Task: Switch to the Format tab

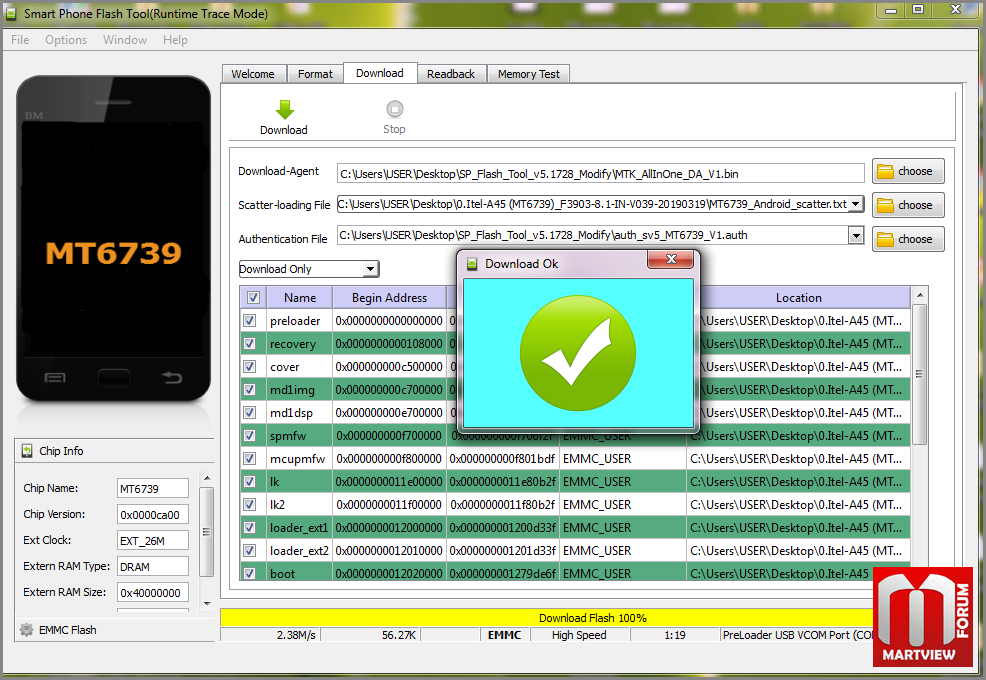Action: [x=315, y=74]
